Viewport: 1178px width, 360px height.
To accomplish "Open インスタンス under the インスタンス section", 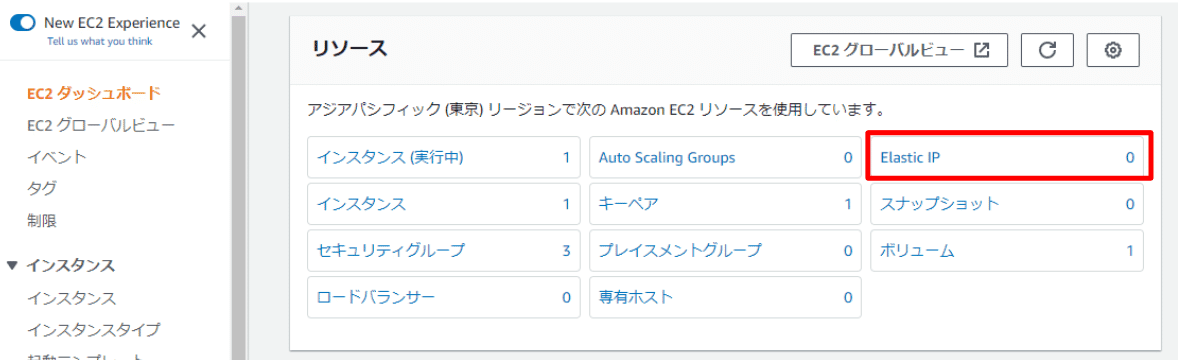I will tap(71, 298).
